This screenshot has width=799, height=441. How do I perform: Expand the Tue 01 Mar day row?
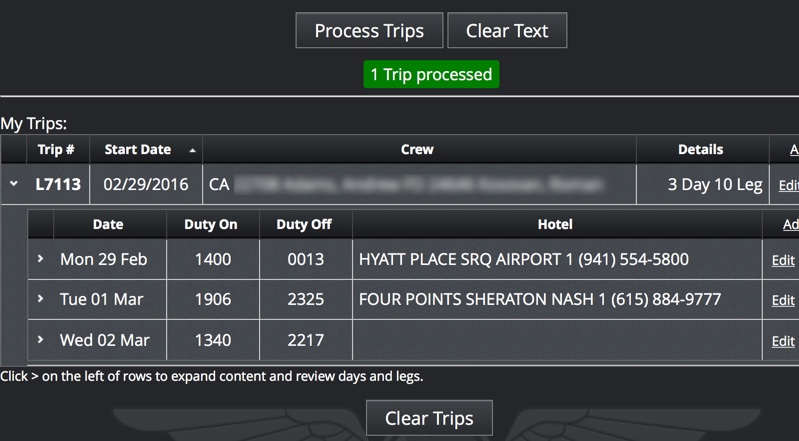point(40,299)
